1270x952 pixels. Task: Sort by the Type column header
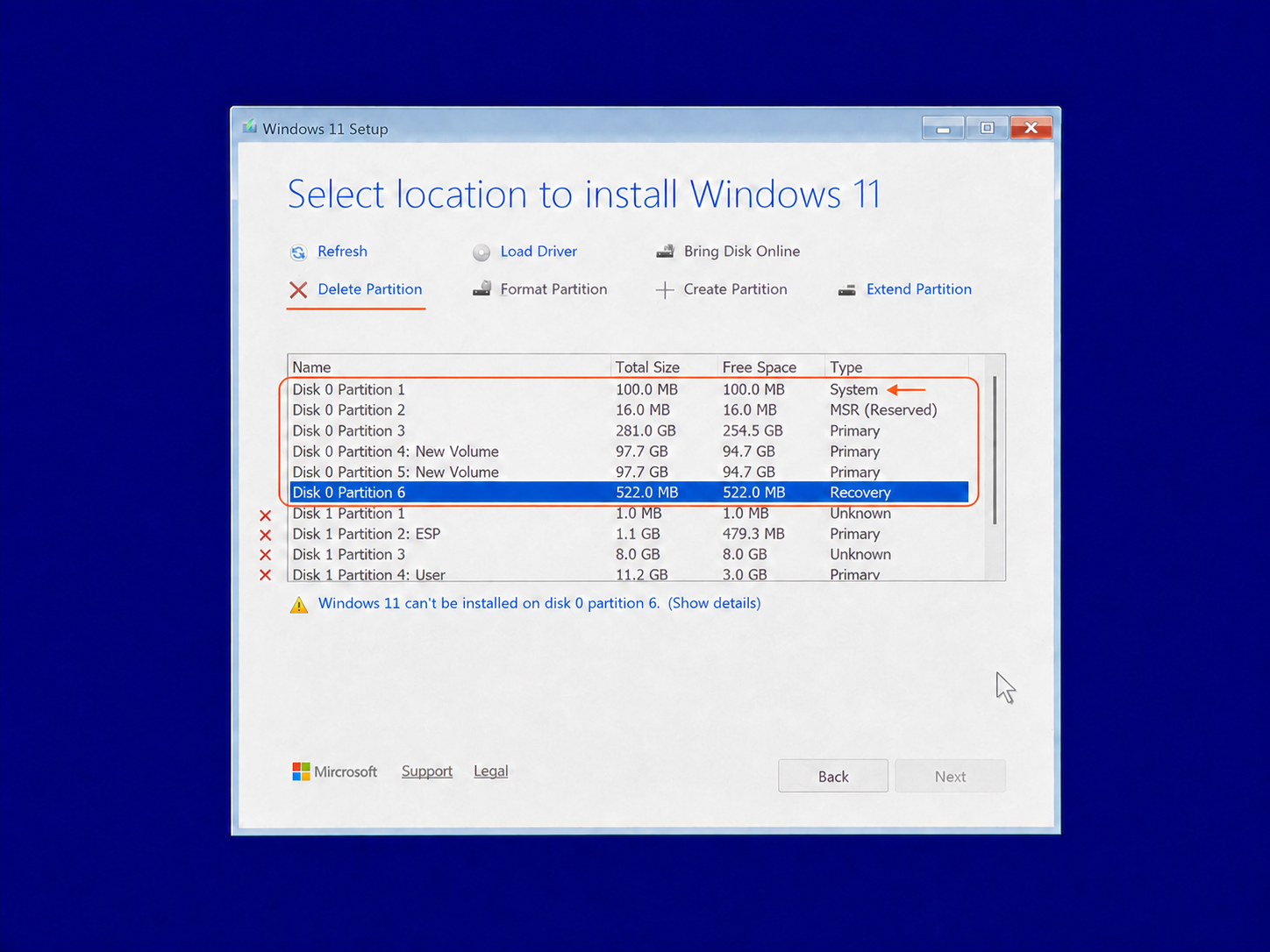click(x=896, y=367)
